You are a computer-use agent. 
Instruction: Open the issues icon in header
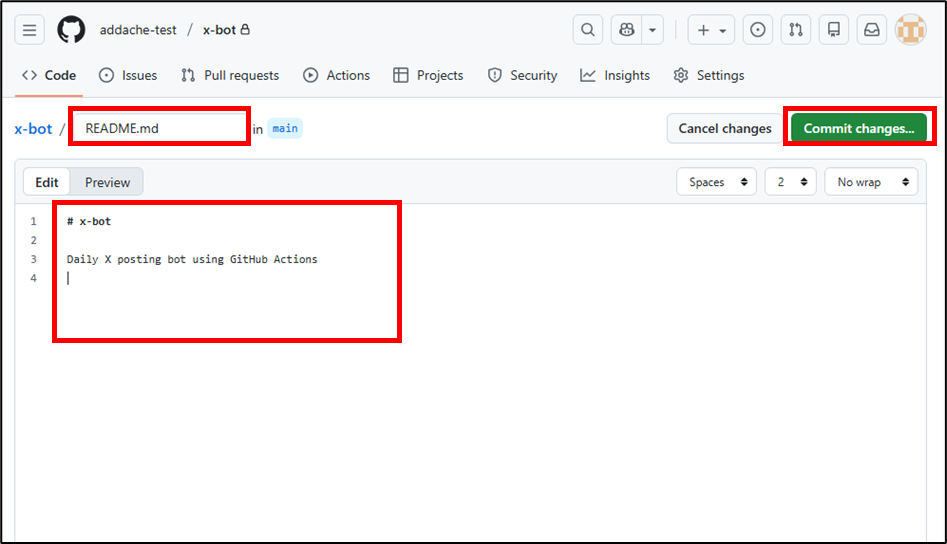pyautogui.click(x=759, y=30)
